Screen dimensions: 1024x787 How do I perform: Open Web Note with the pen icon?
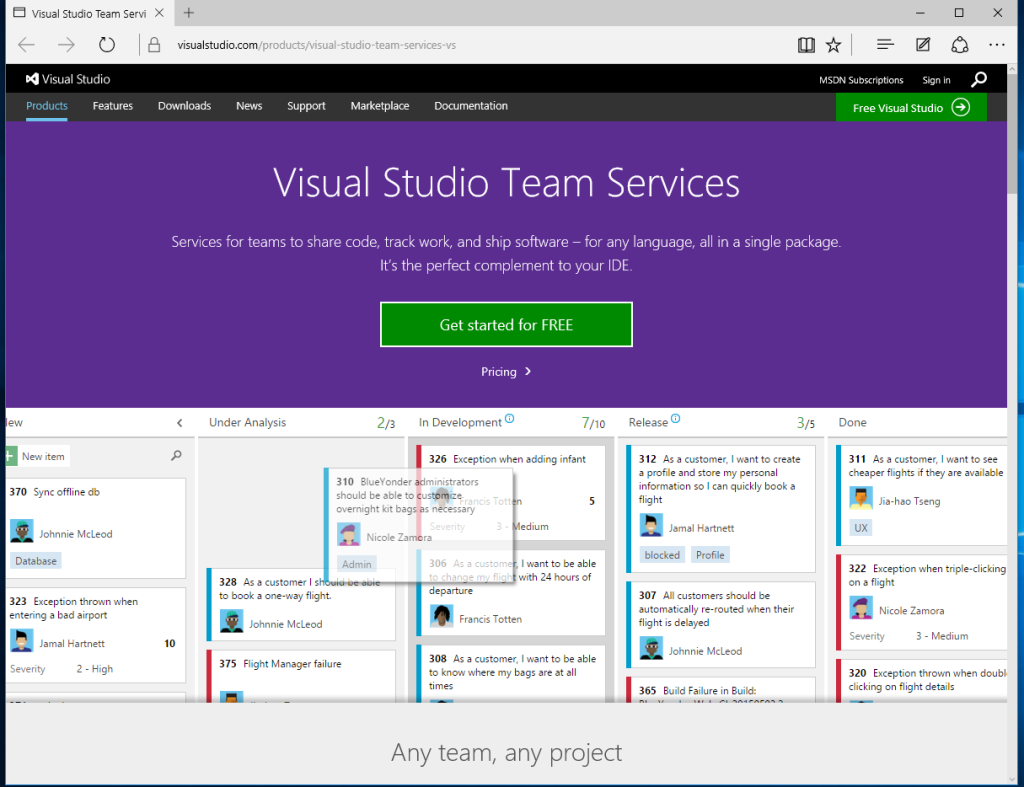pyautogui.click(x=922, y=44)
